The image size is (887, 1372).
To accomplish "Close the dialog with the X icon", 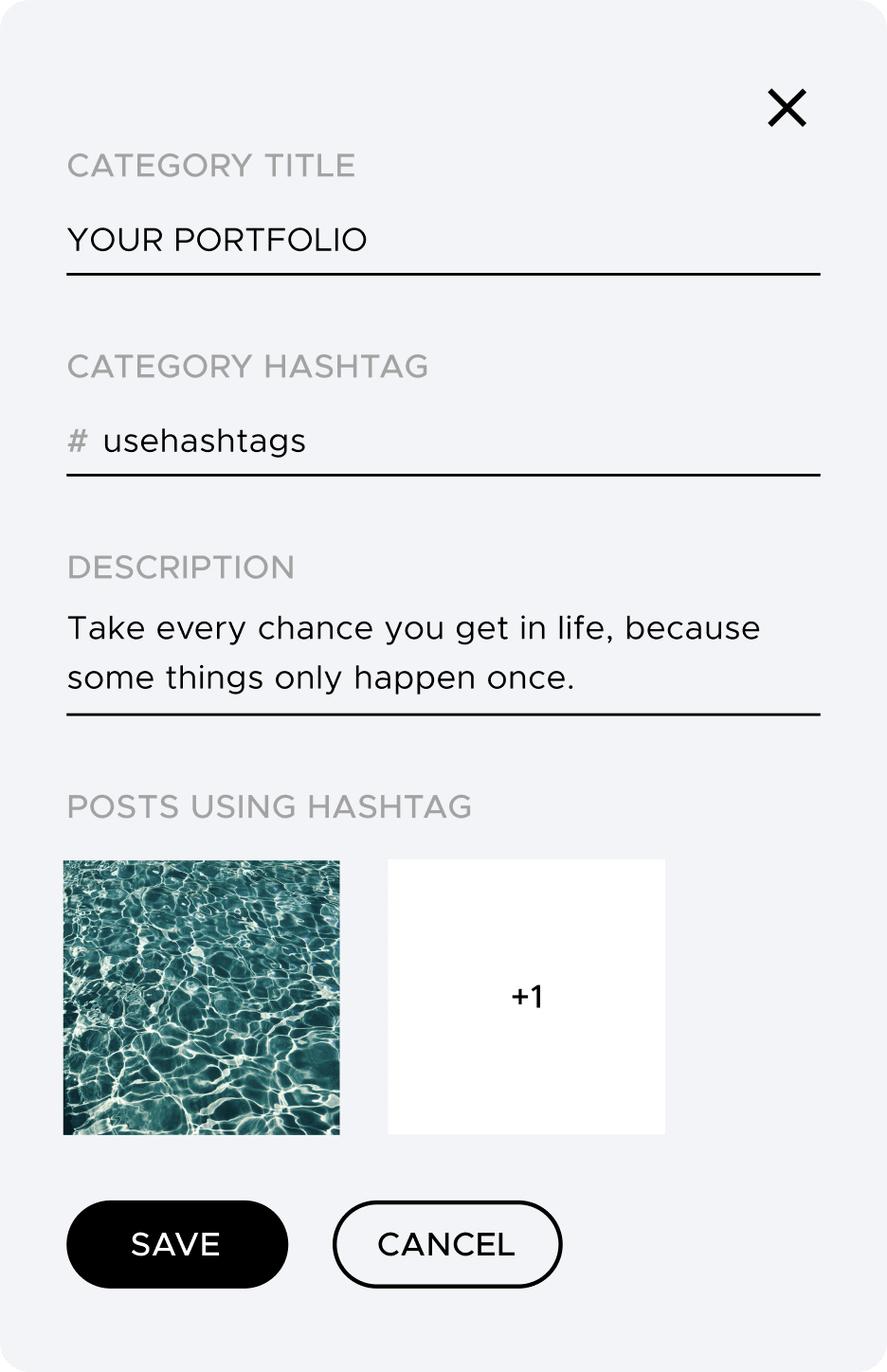I will point(787,108).
